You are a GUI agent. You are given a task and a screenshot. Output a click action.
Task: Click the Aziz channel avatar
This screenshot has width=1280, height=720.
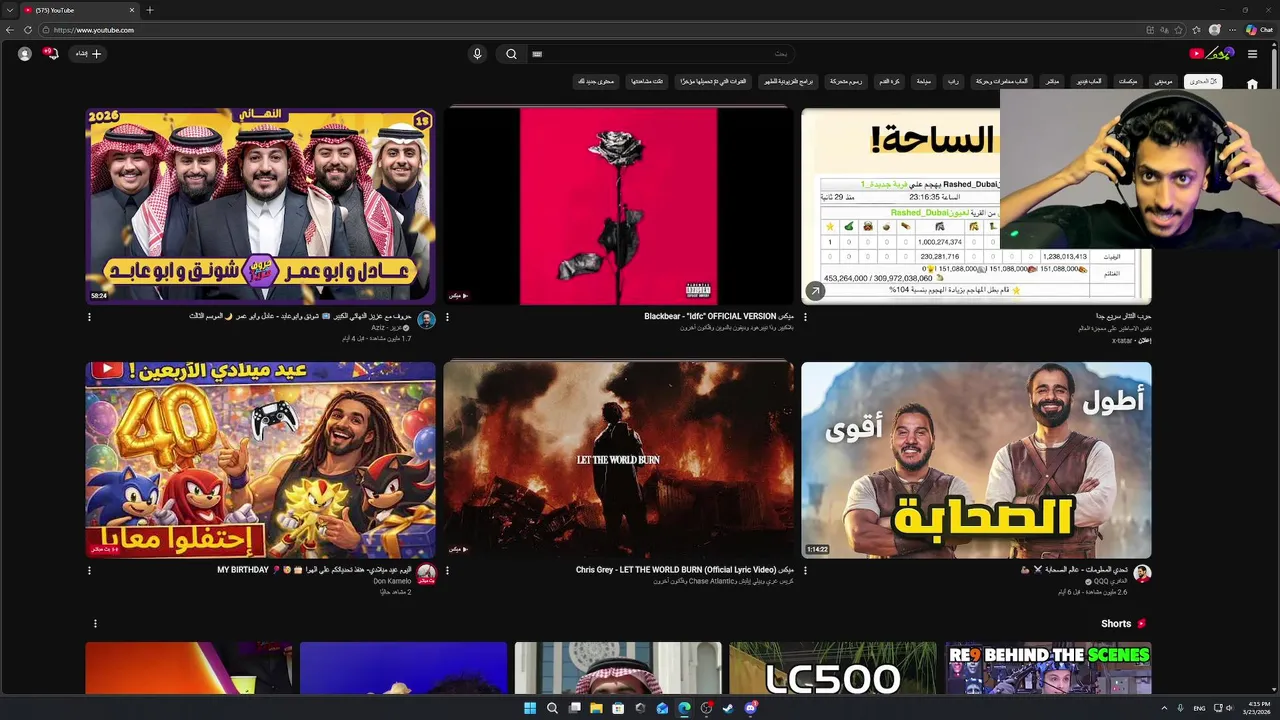[x=426, y=320]
